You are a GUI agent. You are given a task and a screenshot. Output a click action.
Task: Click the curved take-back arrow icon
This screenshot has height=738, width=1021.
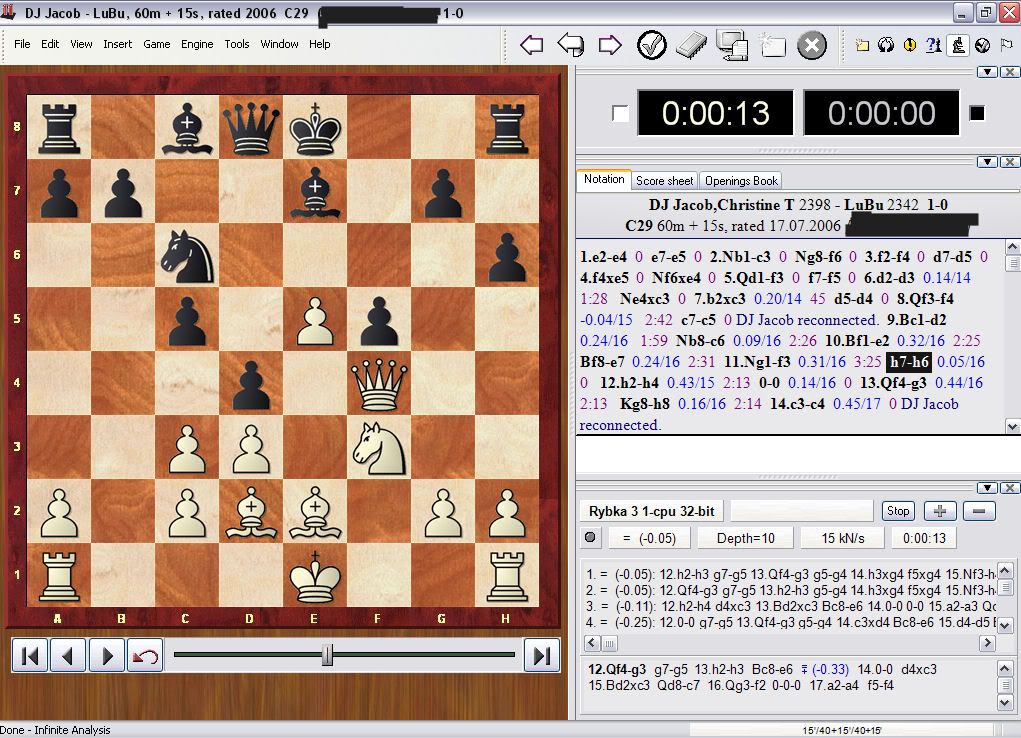tap(571, 45)
